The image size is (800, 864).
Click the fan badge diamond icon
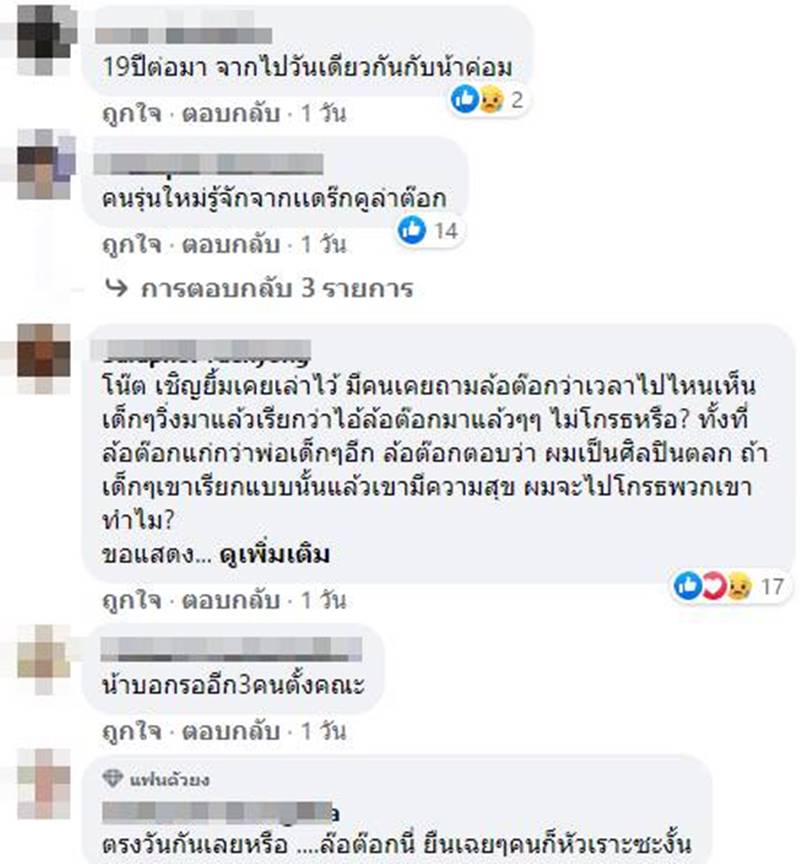click(113, 779)
